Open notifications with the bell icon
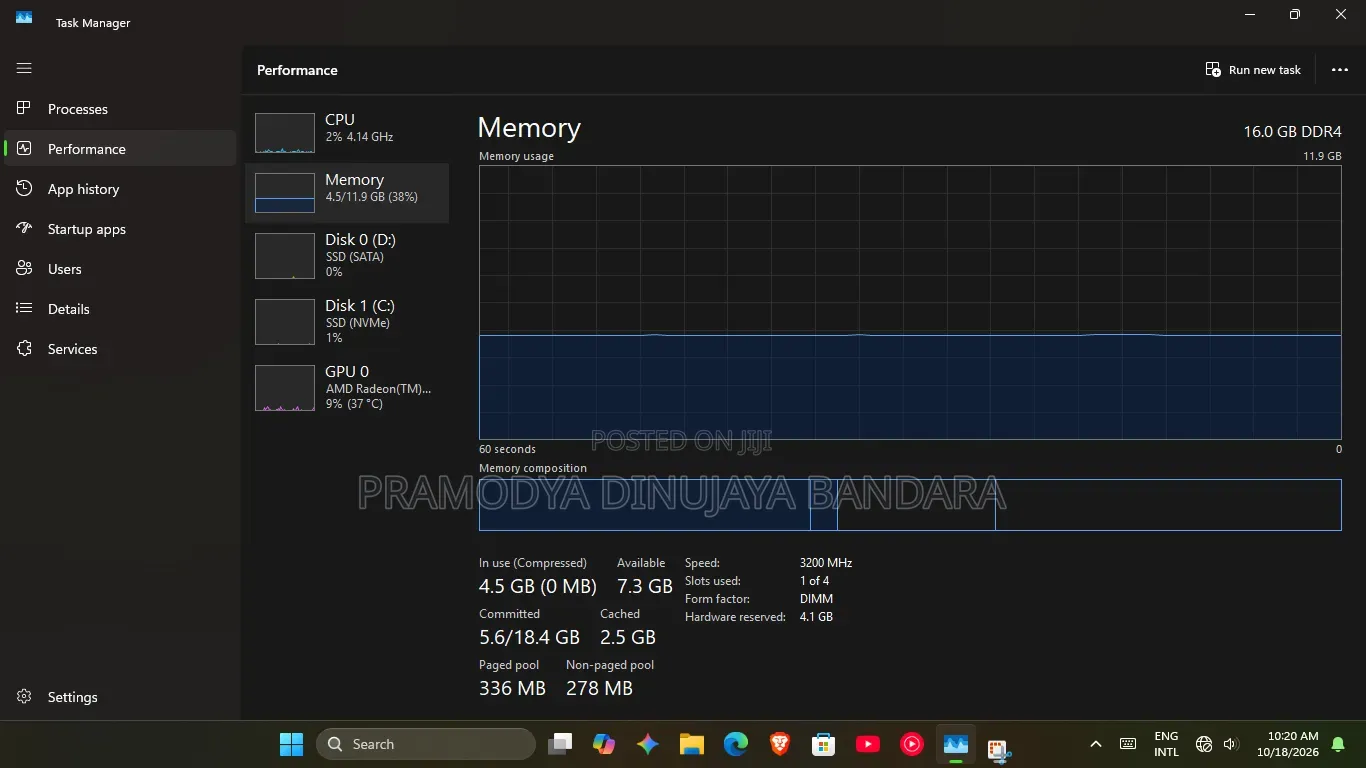1366x768 pixels. coord(1339,744)
